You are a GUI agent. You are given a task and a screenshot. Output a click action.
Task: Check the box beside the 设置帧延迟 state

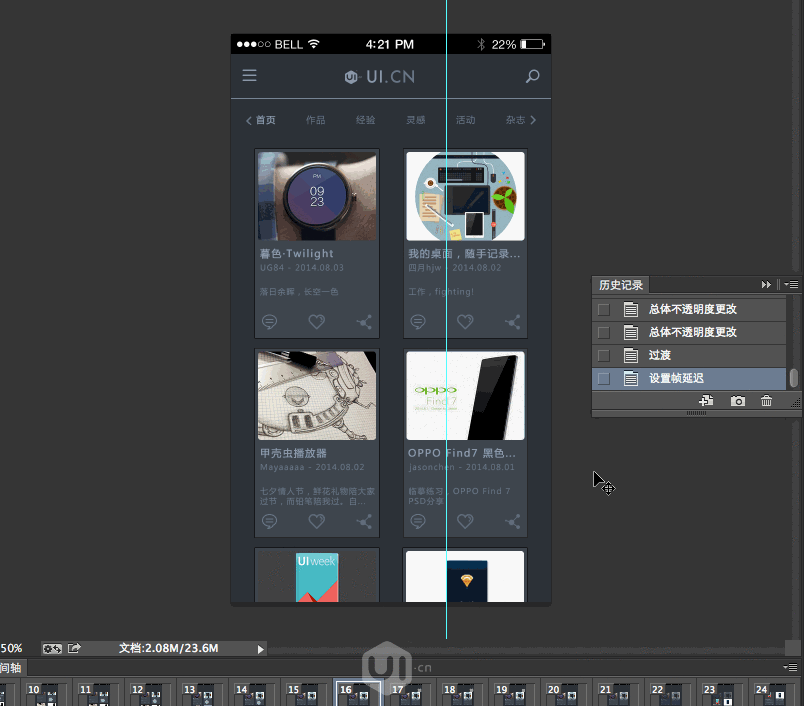pos(603,378)
